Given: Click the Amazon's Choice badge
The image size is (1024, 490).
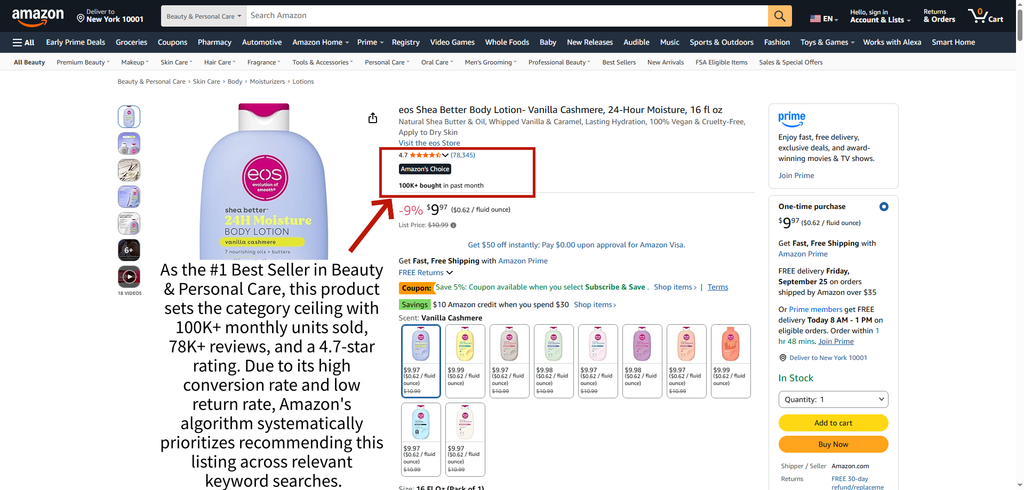Looking at the screenshot, I should 425,169.
